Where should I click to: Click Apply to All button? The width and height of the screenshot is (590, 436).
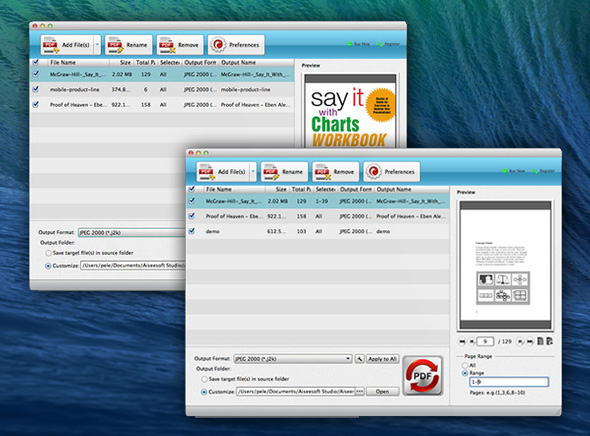point(382,359)
